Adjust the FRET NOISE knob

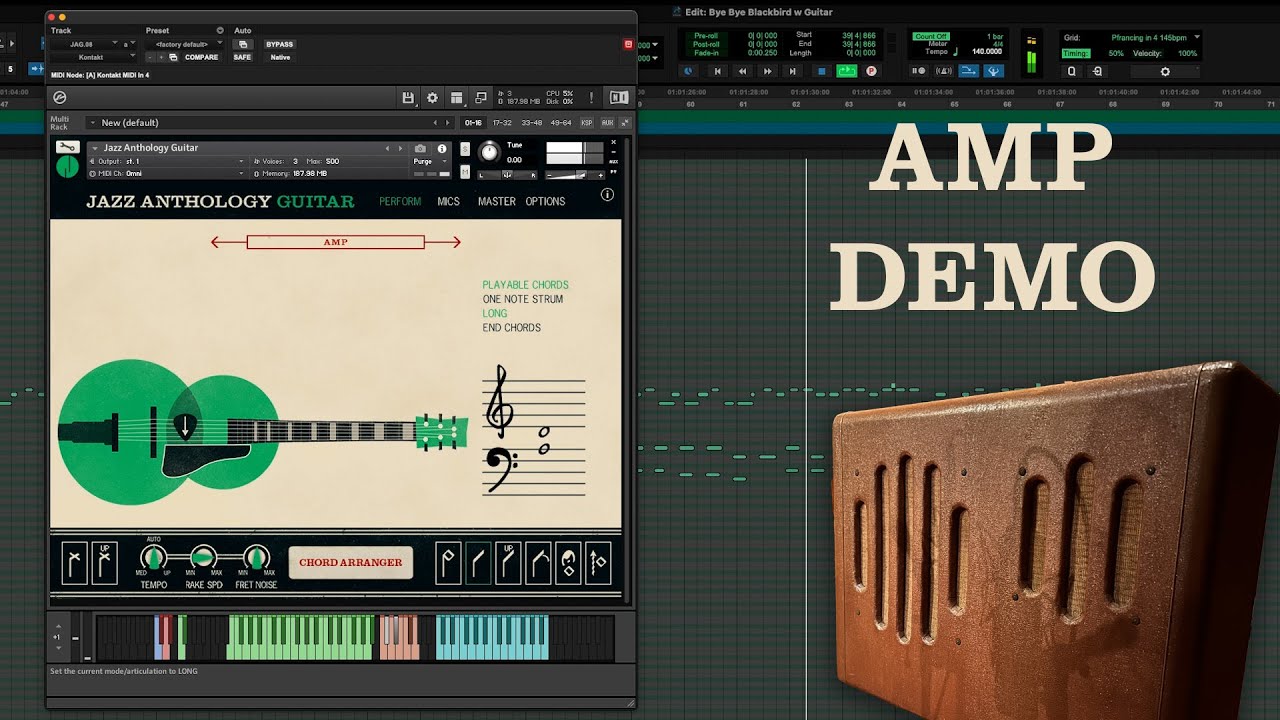click(256, 557)
